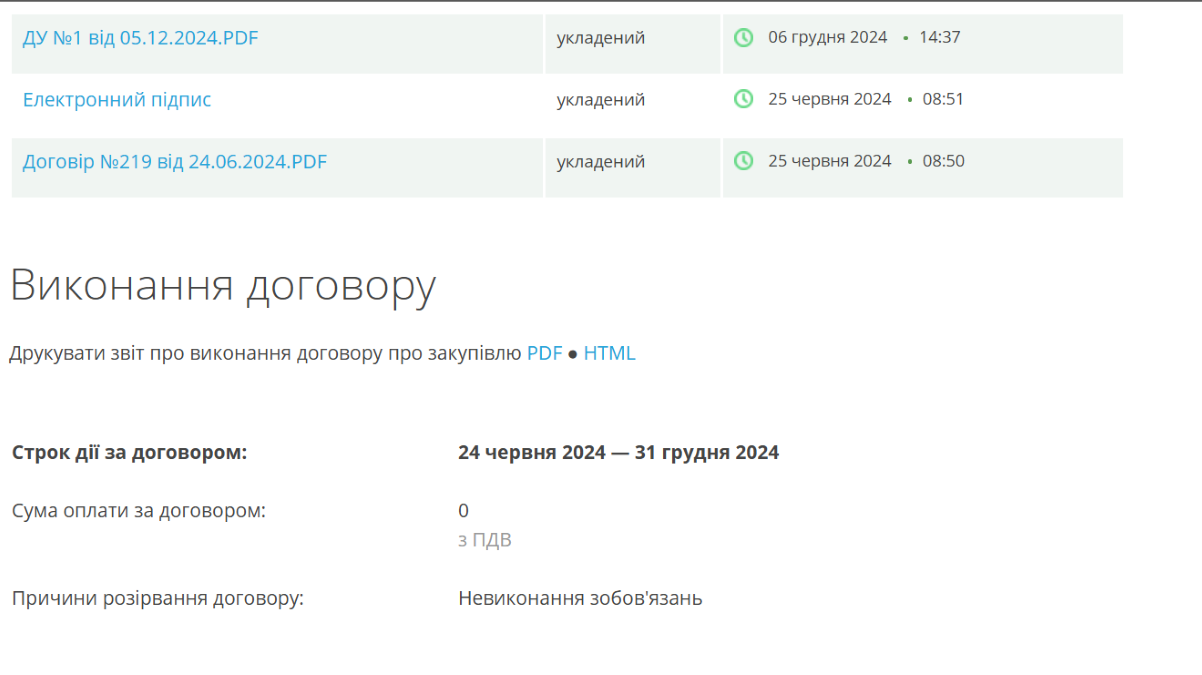The height and width of the screenshot is (675, 1202).
Task: Click the 14:37 timestamp for ДУ №1
Action: tap(940, 38)
